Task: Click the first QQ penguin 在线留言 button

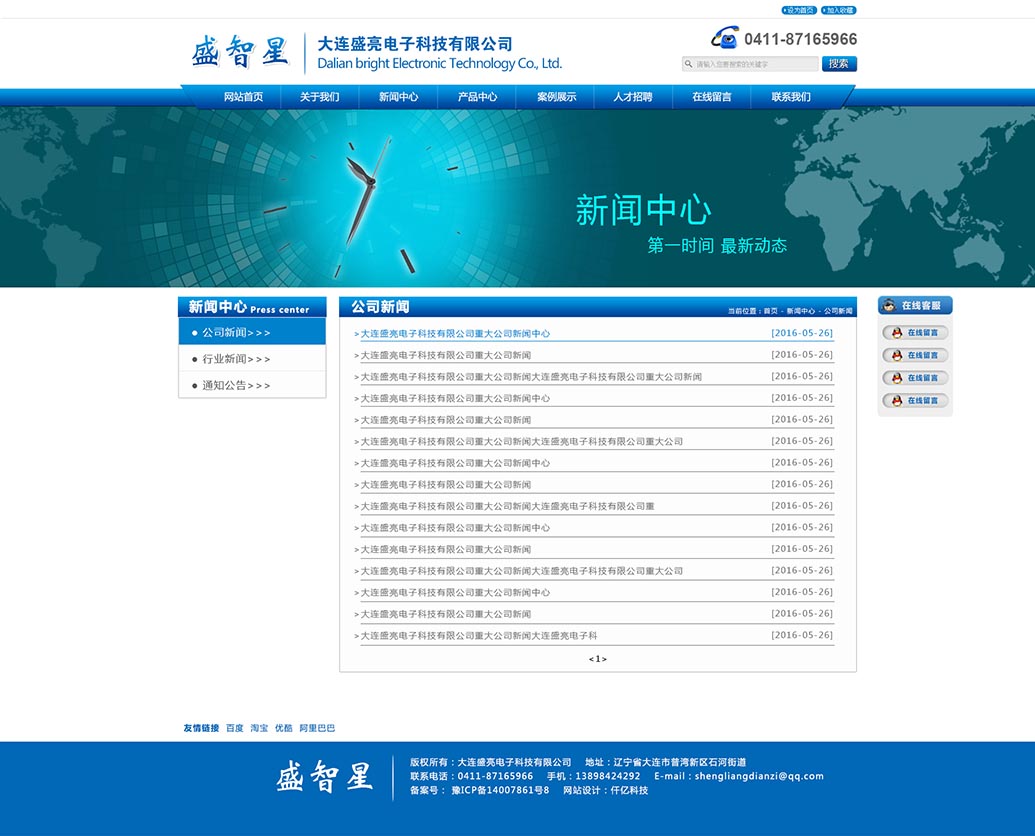Action: 915,333
